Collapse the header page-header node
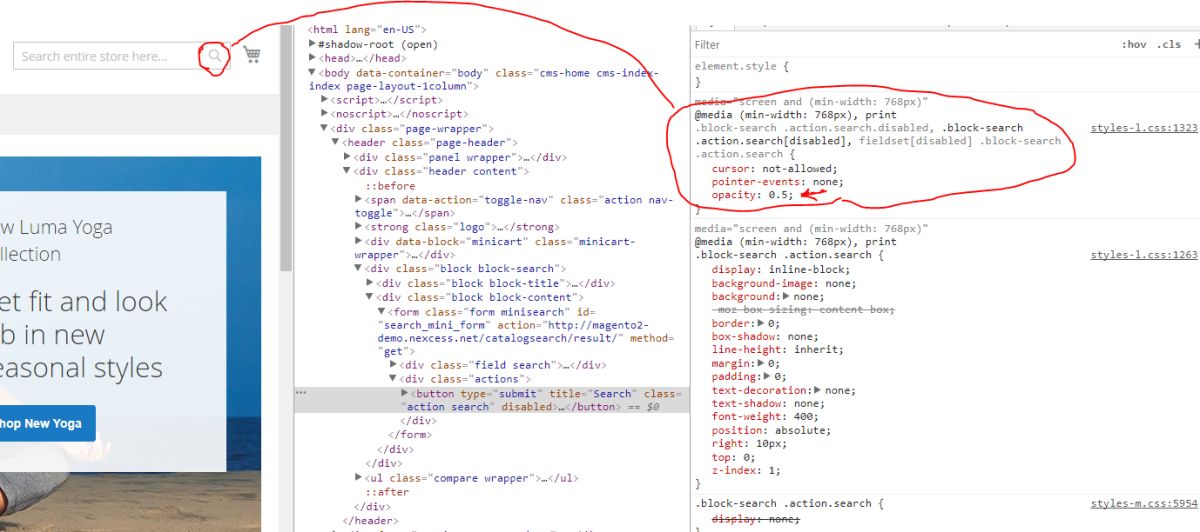This screenshot has height=532, width=1200. tap(336, 143)
